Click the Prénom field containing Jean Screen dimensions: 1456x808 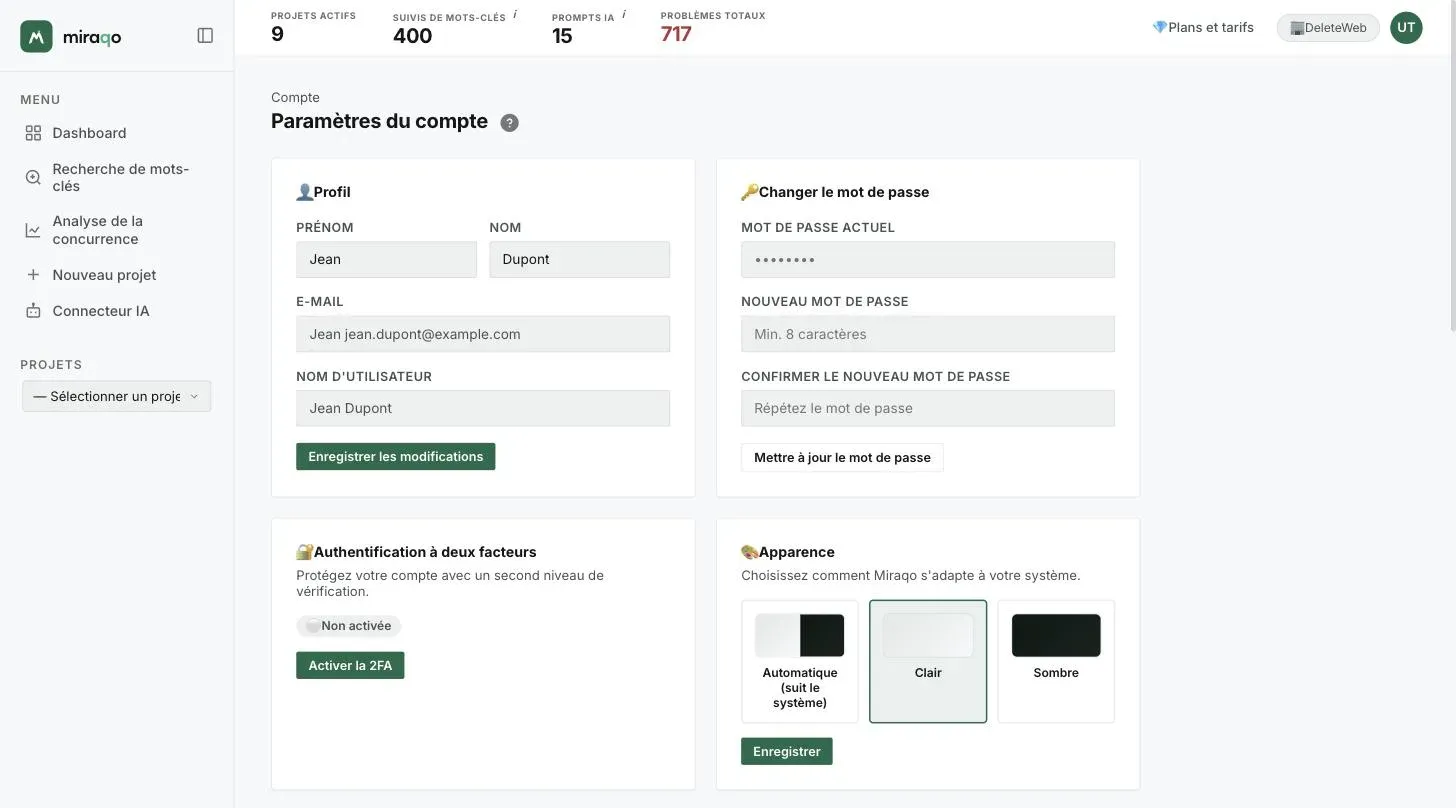(386, 259)
